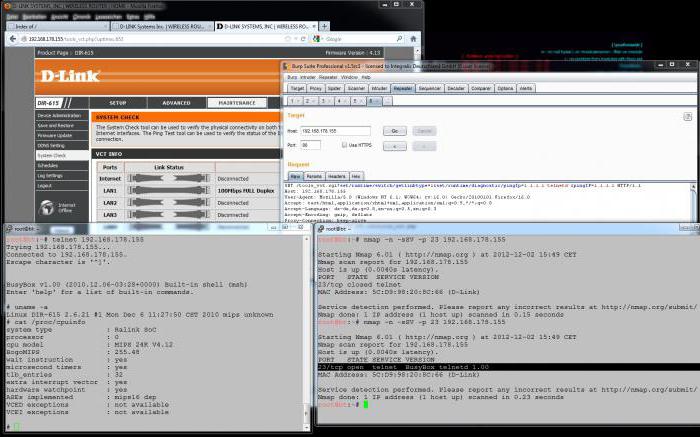
Task: Open the SETUP tab on router page
Action: pos(118,103)
